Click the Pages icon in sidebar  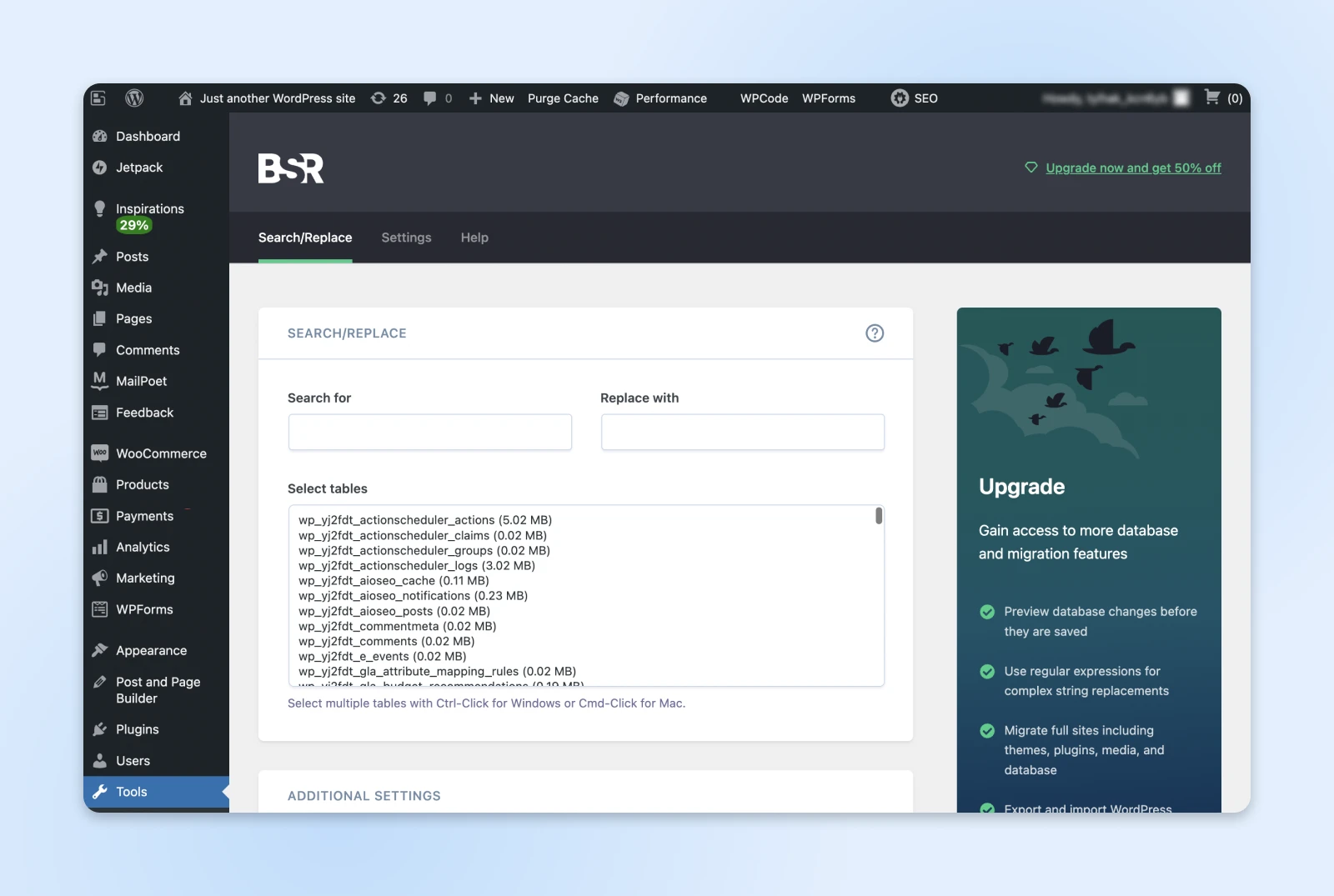tap(100, 318)
